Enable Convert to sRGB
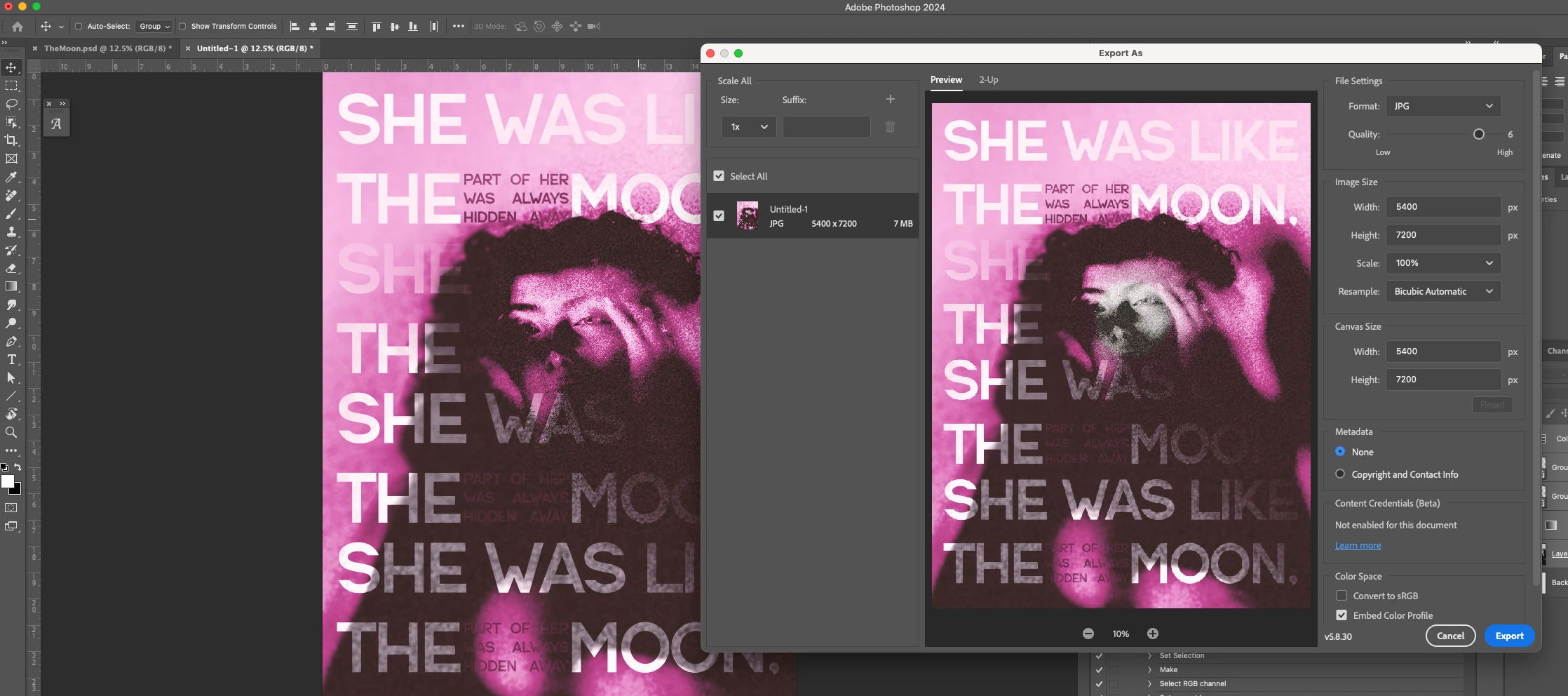 click(1341, 596)
